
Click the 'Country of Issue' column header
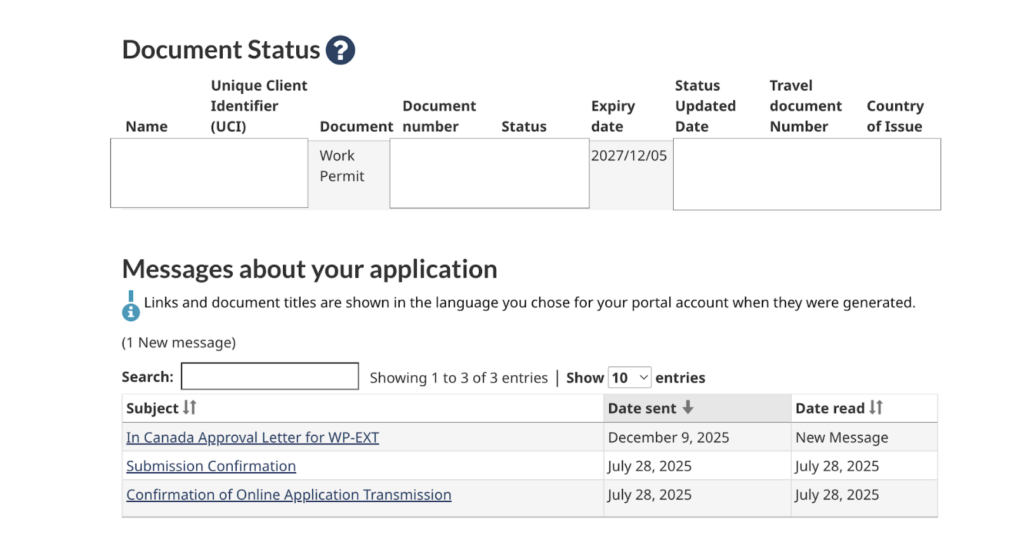pyautogui.click(x=895, y=116)
